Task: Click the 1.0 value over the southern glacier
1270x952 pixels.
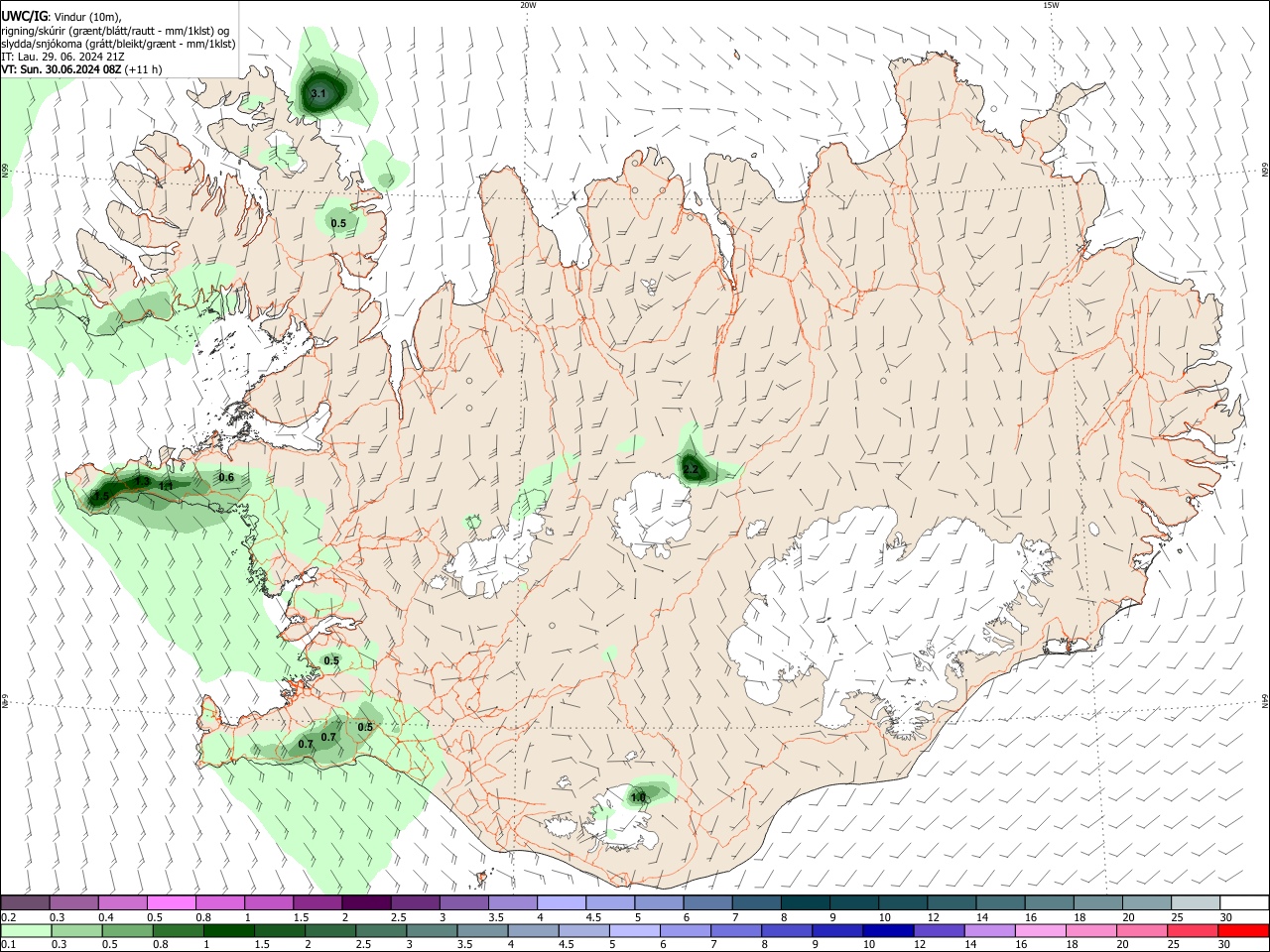Action: 638,797
